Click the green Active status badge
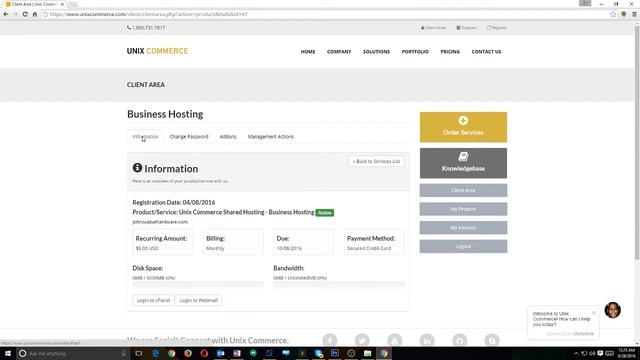 [x=324, y=213]
